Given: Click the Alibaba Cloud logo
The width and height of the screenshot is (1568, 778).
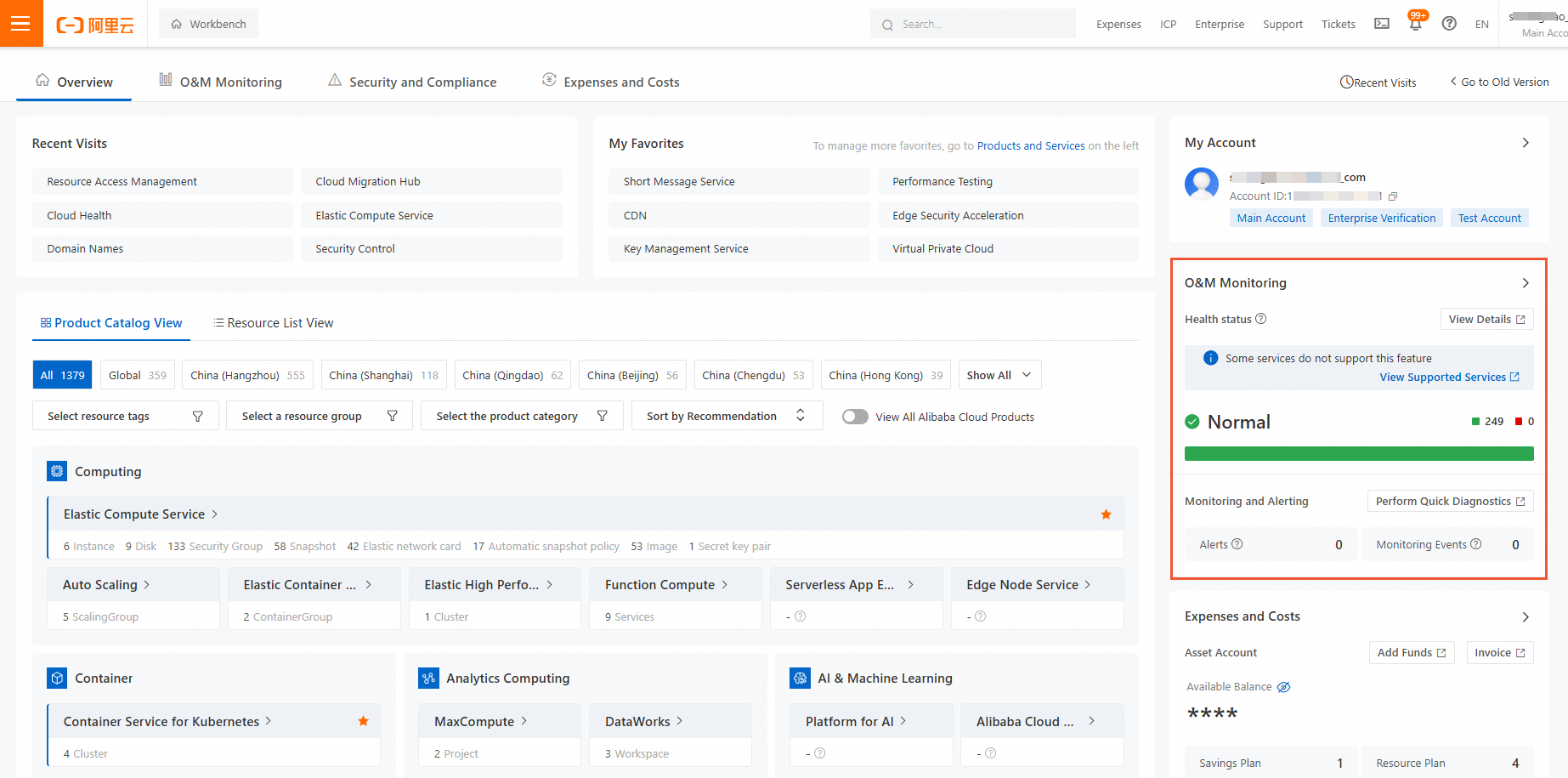Looking at the screenshot, I should click(95, 25).
